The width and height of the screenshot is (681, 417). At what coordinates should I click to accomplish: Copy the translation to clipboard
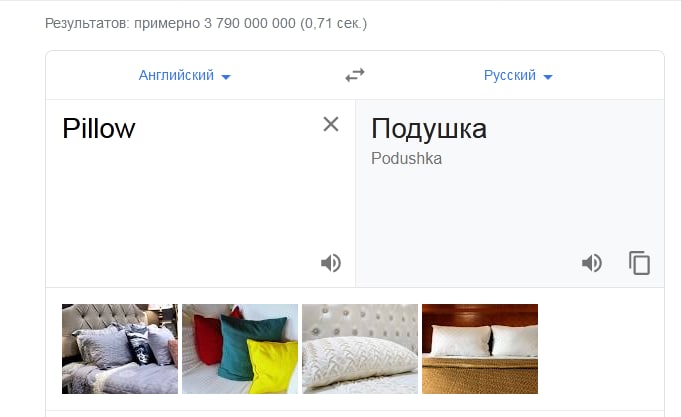click(x=639, y=263)
